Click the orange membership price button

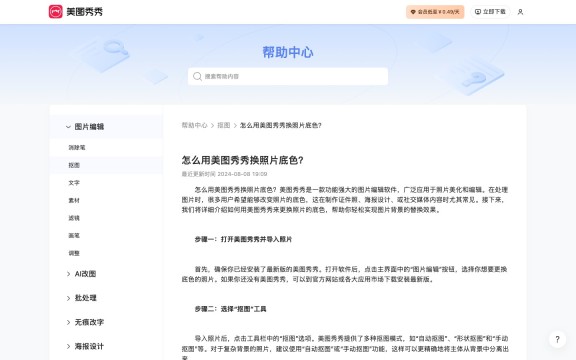[435, 12]
